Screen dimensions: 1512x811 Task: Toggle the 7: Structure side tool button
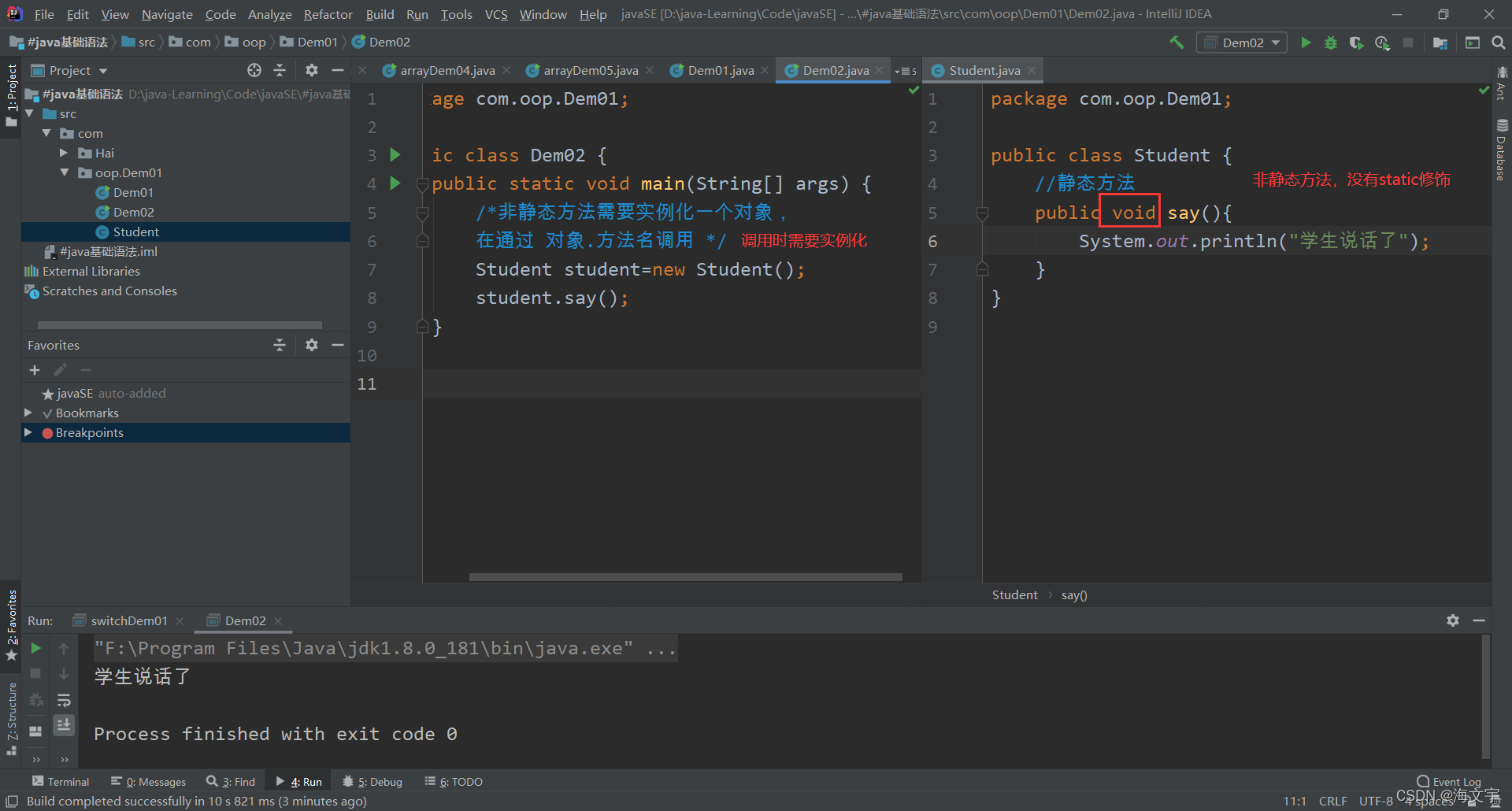11,719
